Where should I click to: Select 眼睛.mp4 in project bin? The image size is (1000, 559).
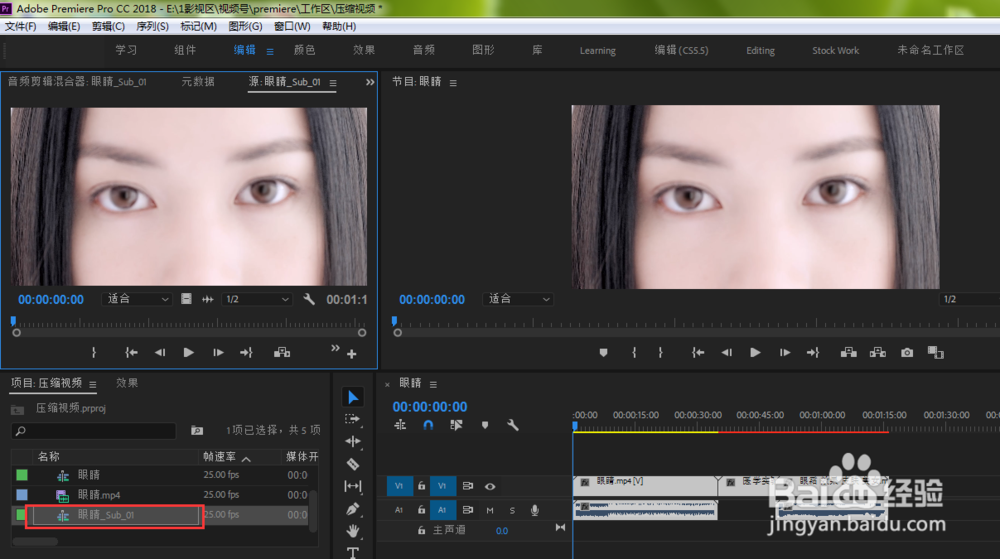(x=99, y=495)
